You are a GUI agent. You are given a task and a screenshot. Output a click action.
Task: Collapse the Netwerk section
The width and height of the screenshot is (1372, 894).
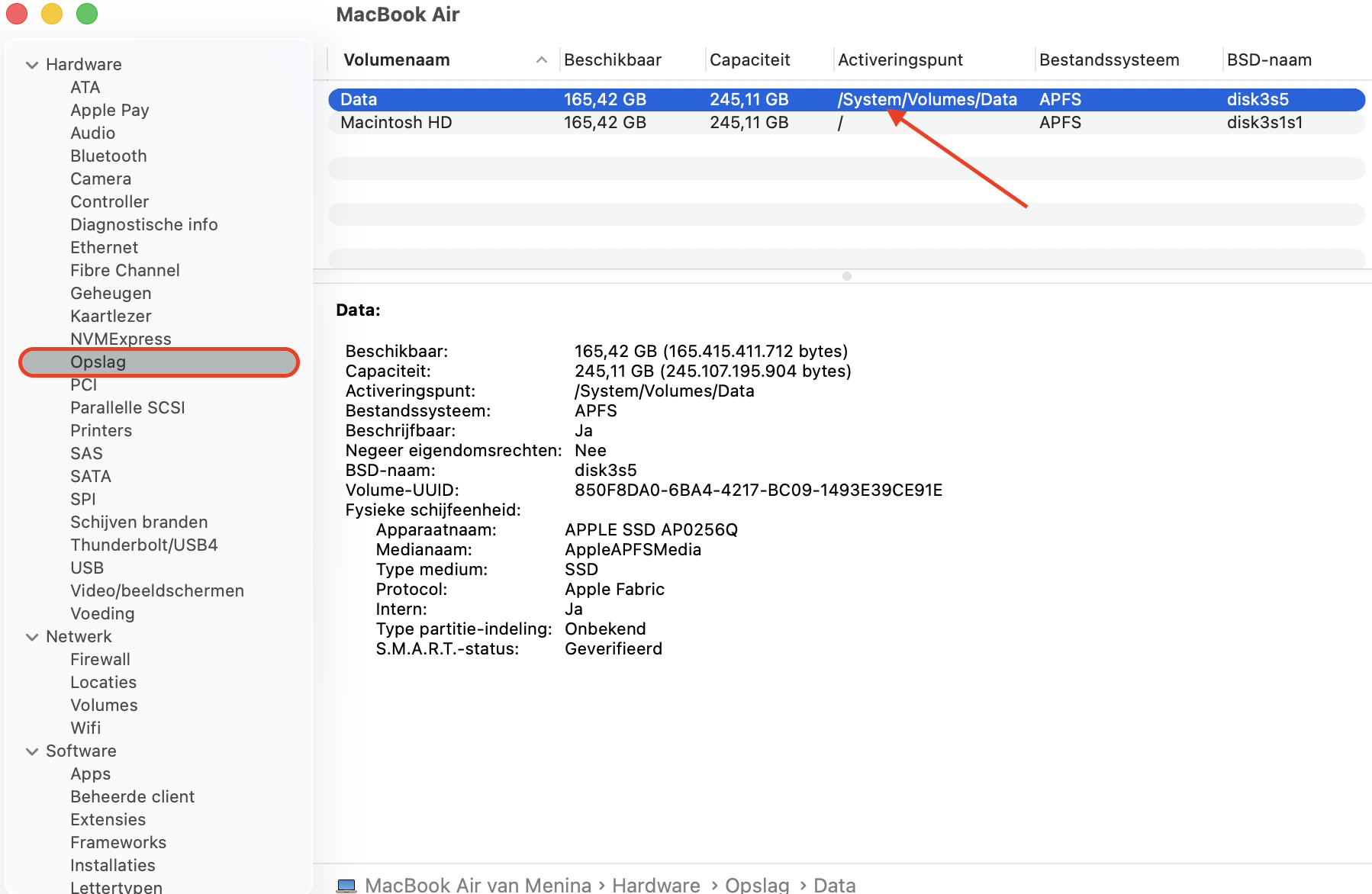click(32, 636)
